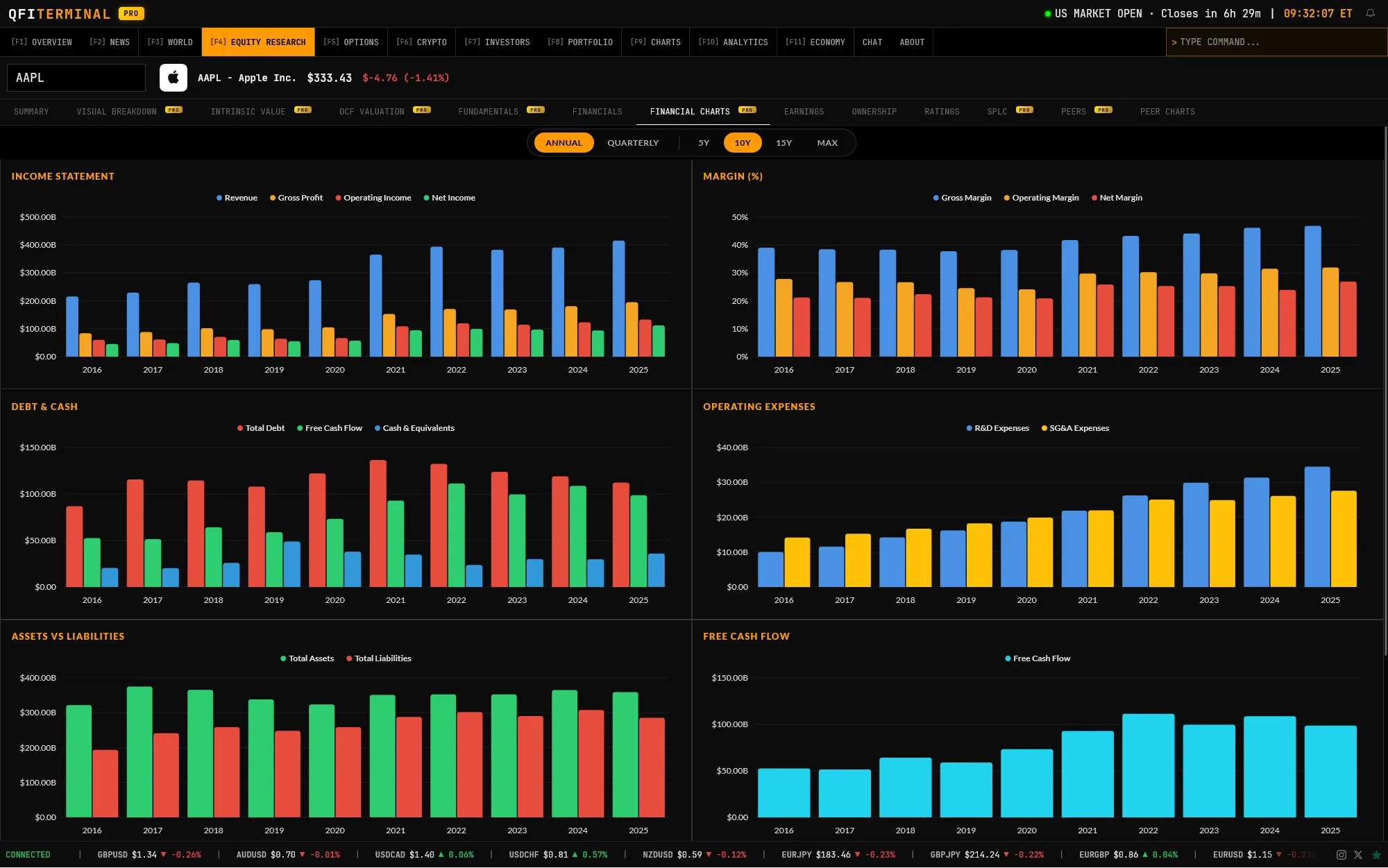Open the Chat menu item
Screen dimensions: 1388x868
872,42
